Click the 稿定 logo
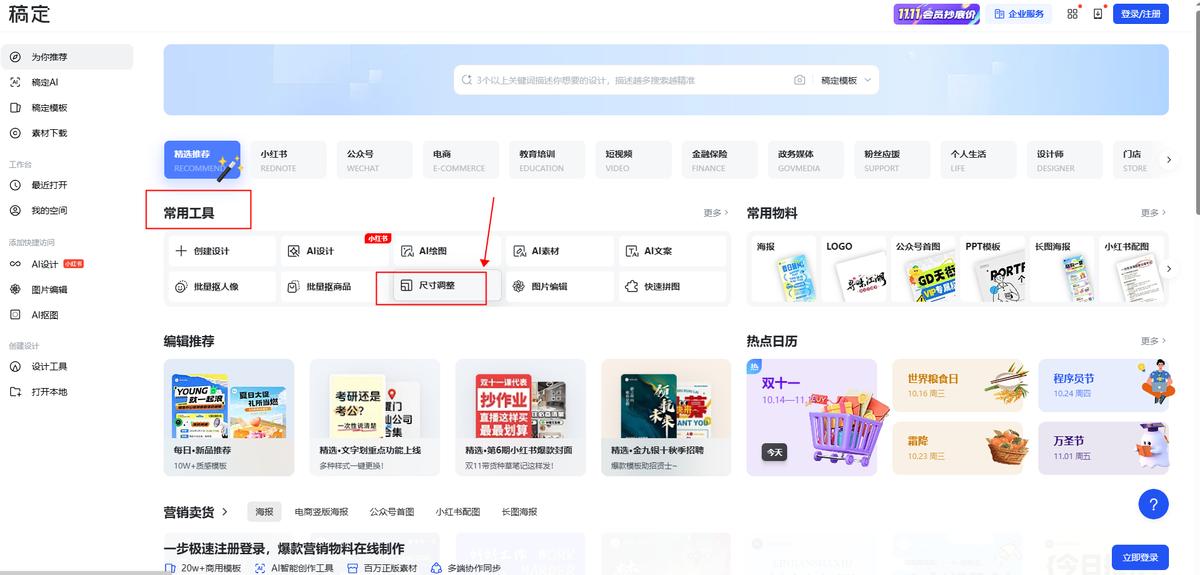The height and width of the screenshot is (575, 1200). (x=29, y=14)
